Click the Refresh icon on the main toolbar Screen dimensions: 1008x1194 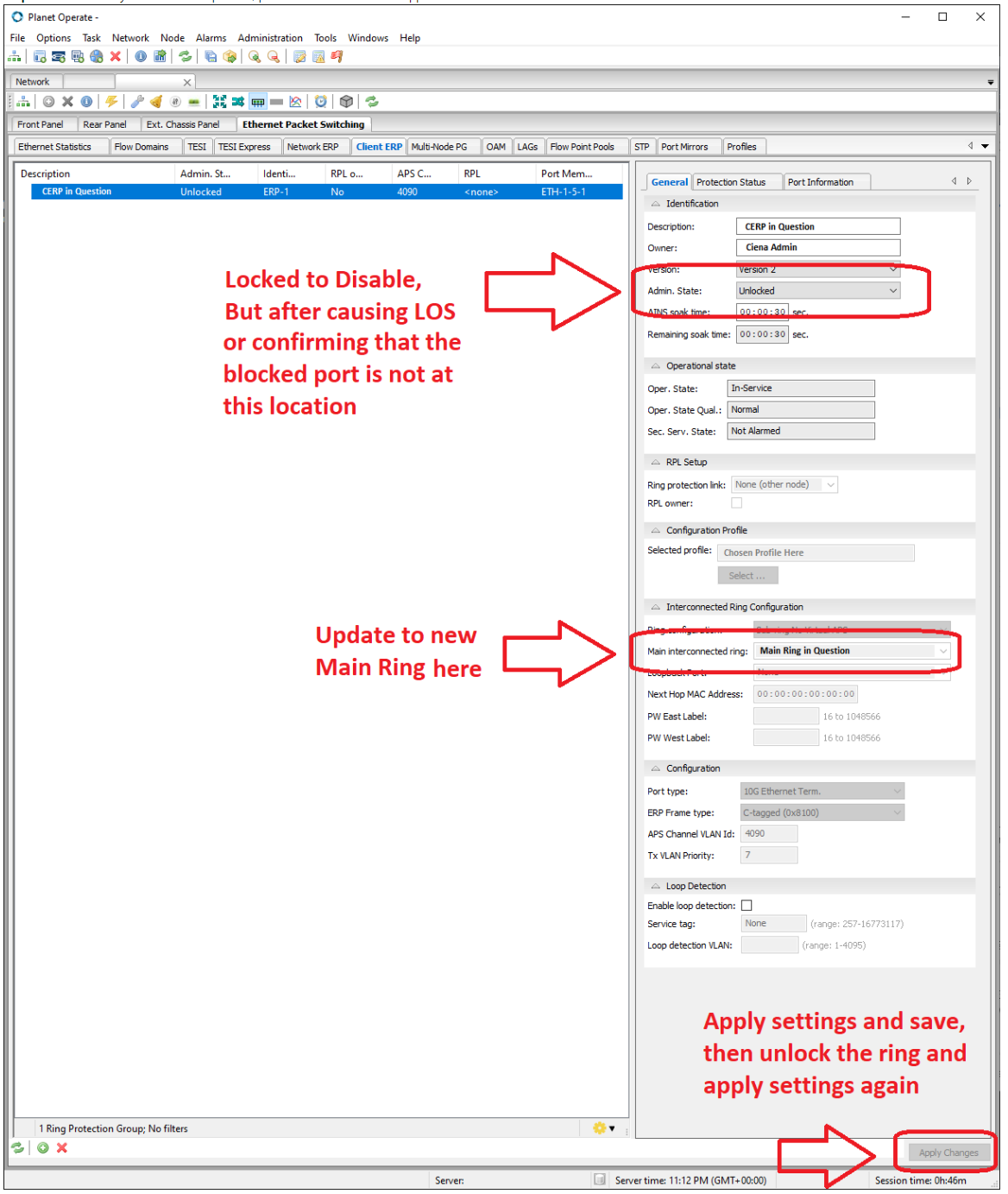pyautogui.click(x=186, y=57)
